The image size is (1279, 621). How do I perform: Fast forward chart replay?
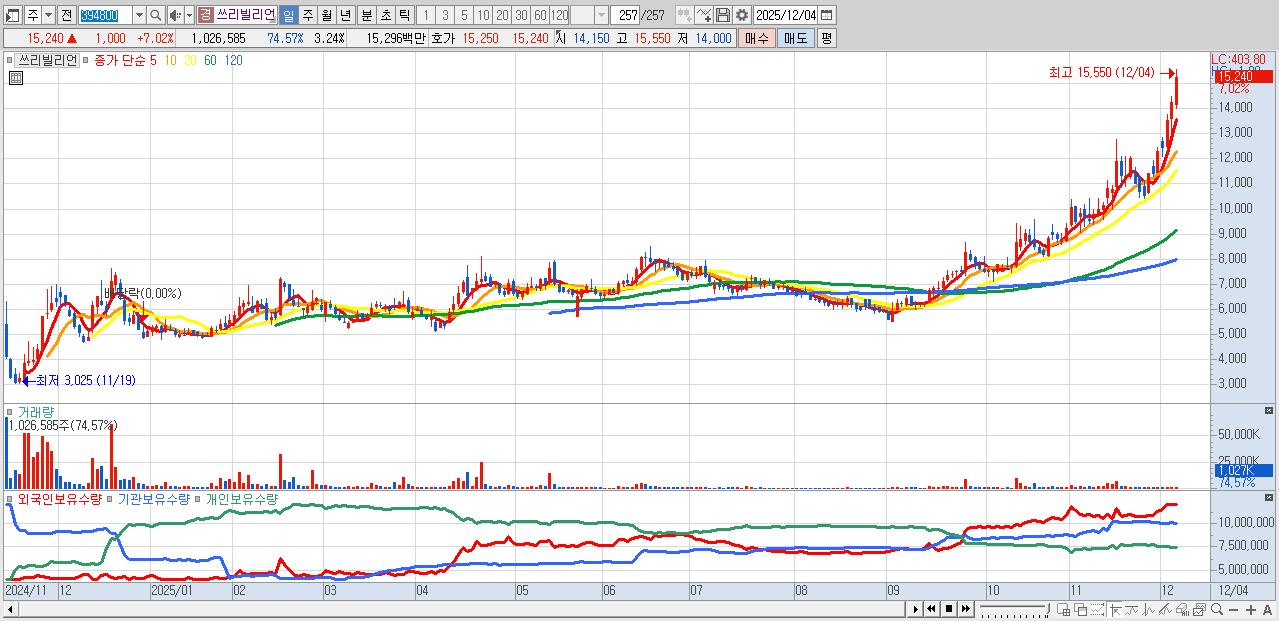966,609
